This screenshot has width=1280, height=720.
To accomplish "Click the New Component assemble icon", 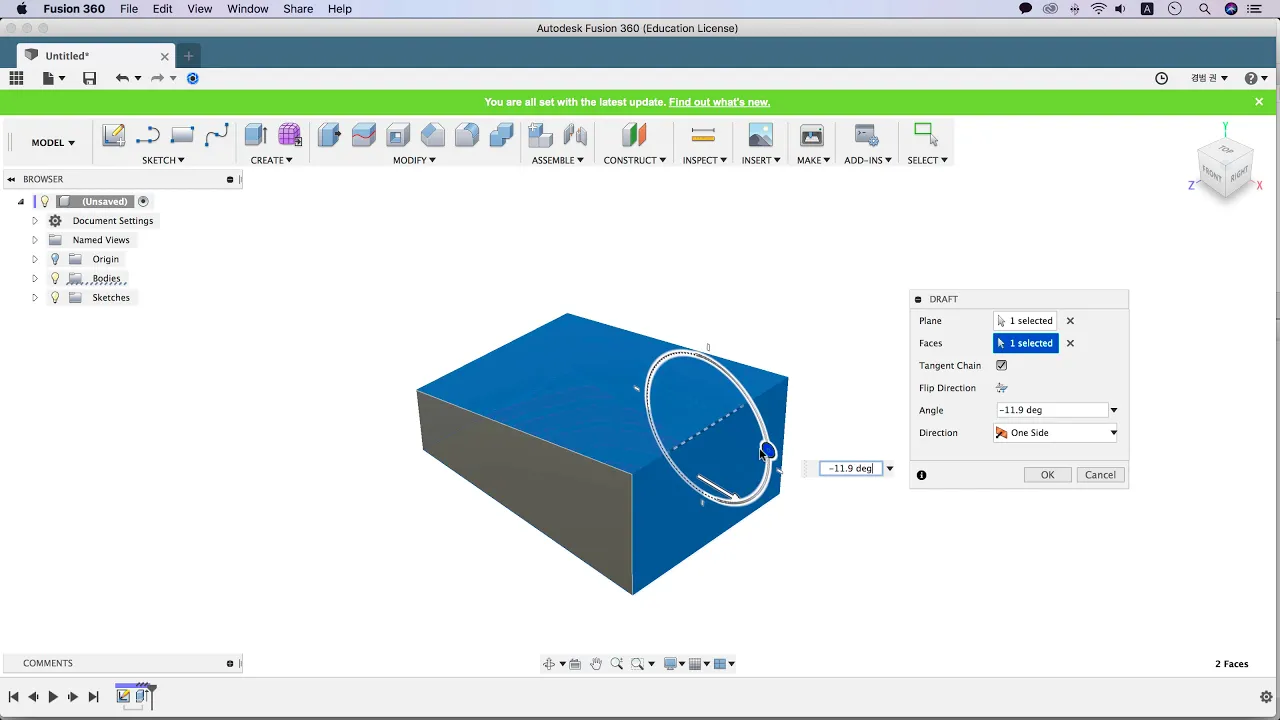I will click(x=541, y=135).
